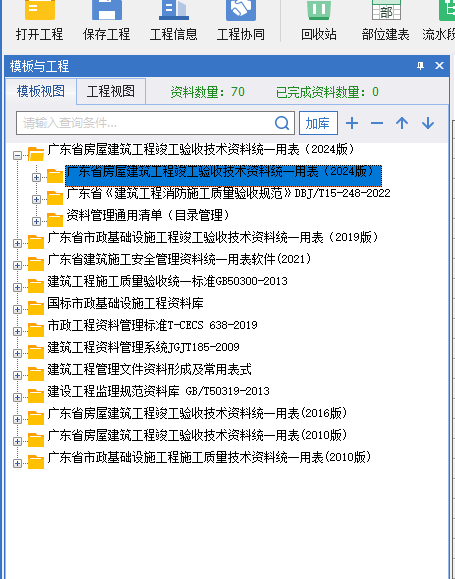The height and width of the screenshot is (579, 455).
Task: Select 建设工程监理规范资料库 GB/T50319-2013
Action: (x=158, y=391)
